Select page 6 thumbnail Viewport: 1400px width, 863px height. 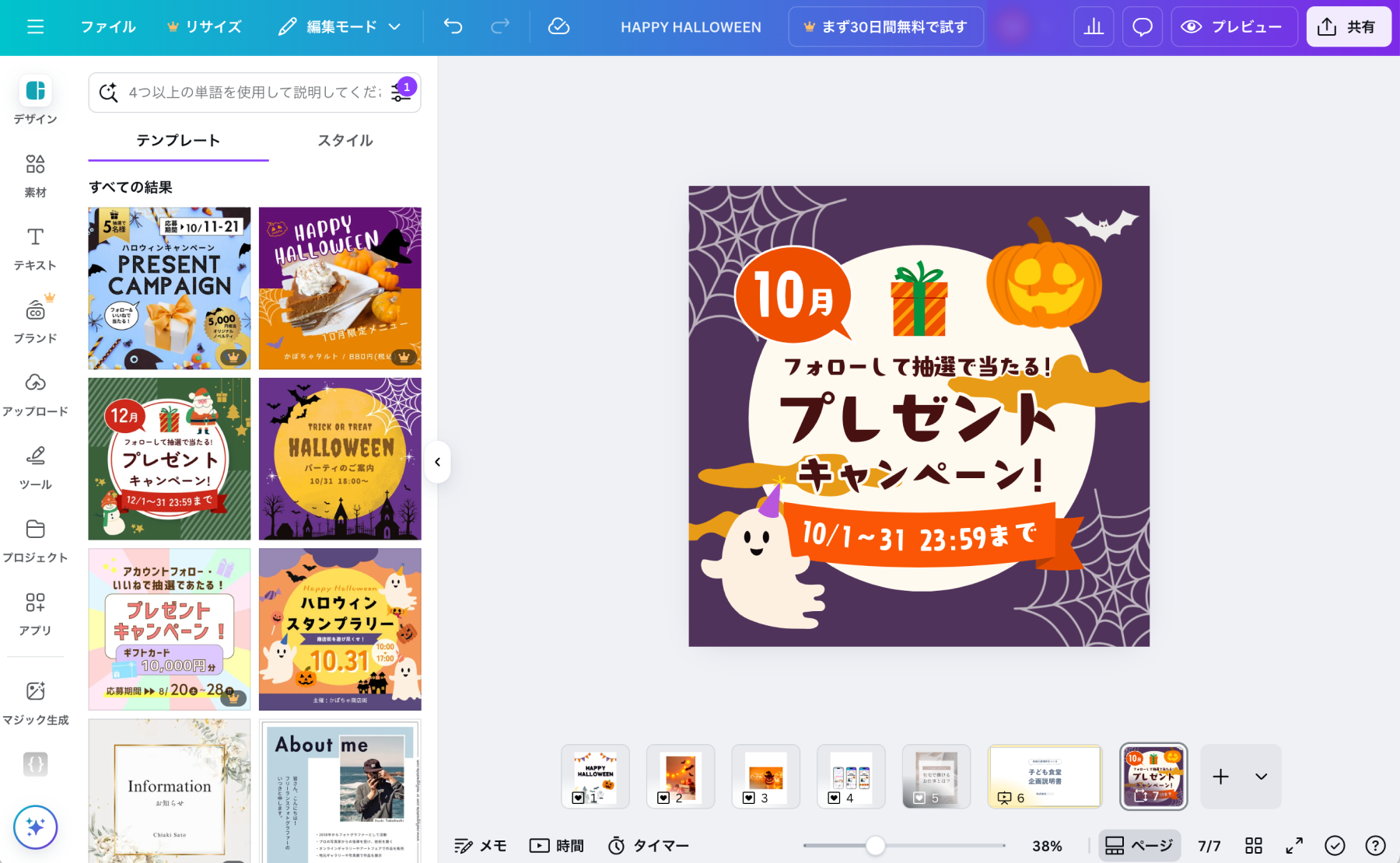1045,777
